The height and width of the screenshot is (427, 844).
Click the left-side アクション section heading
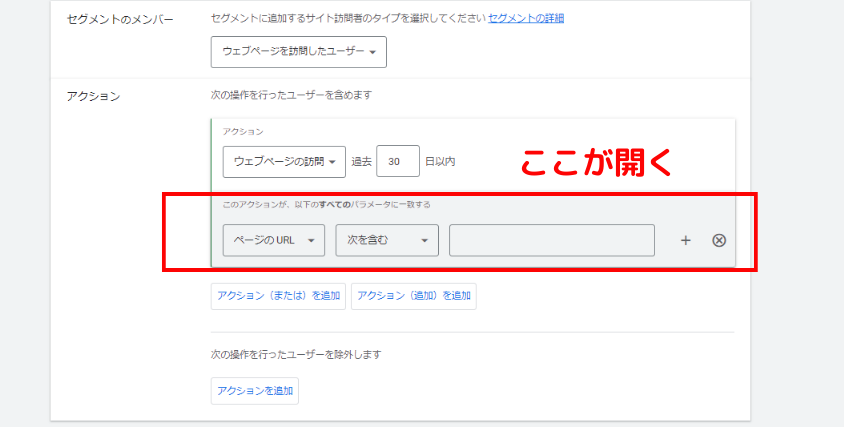[93, 96]
